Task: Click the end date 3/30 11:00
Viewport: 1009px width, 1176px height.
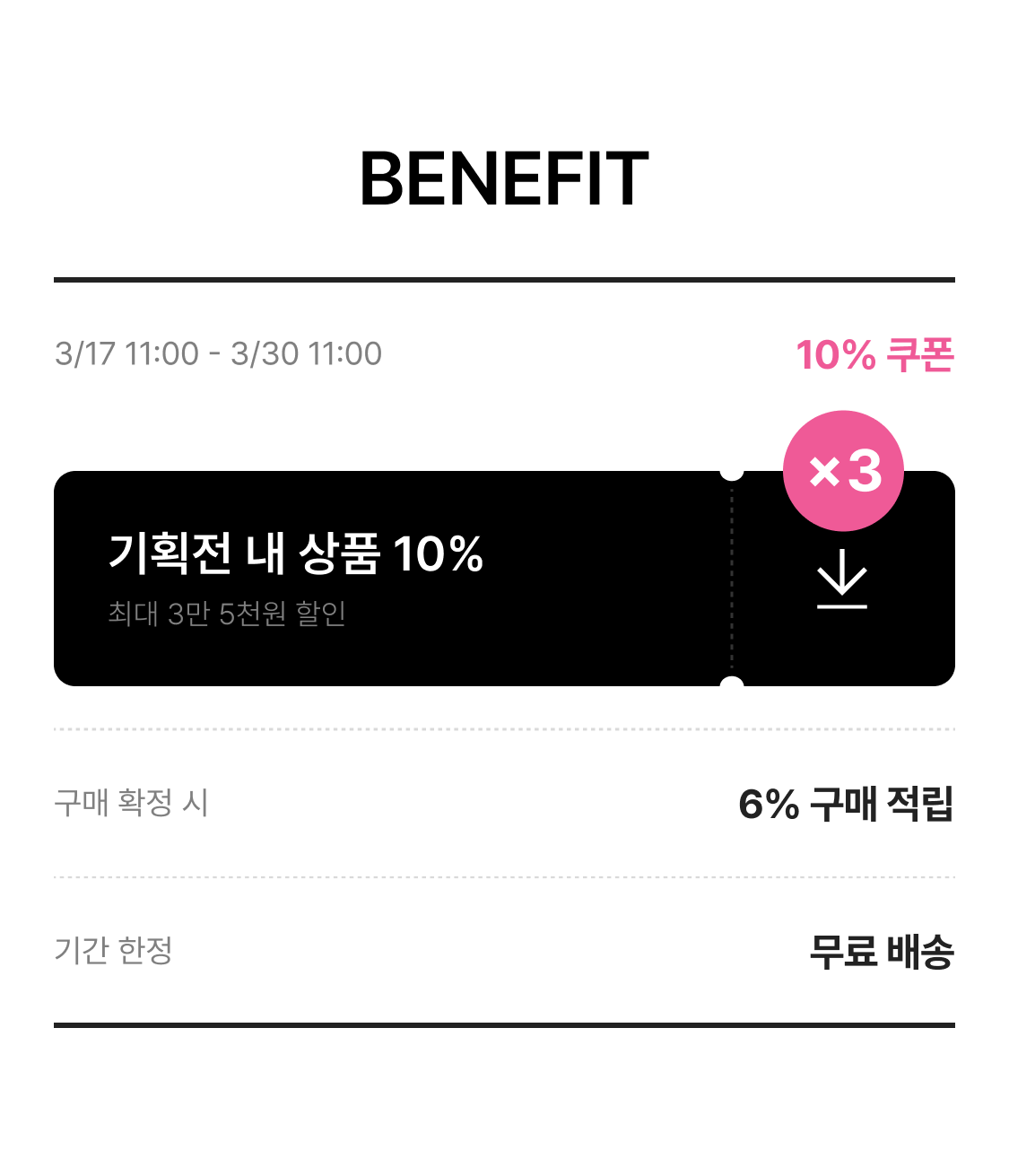Action: (x=306, y=353)
